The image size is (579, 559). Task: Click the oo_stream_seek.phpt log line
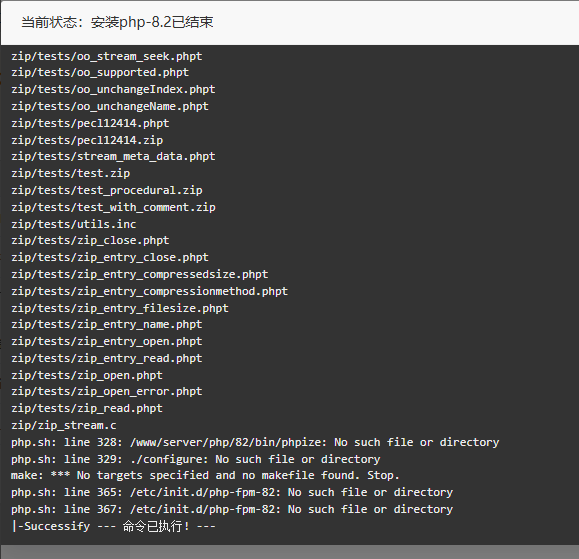pyautogui.click(x=107, y=56)
